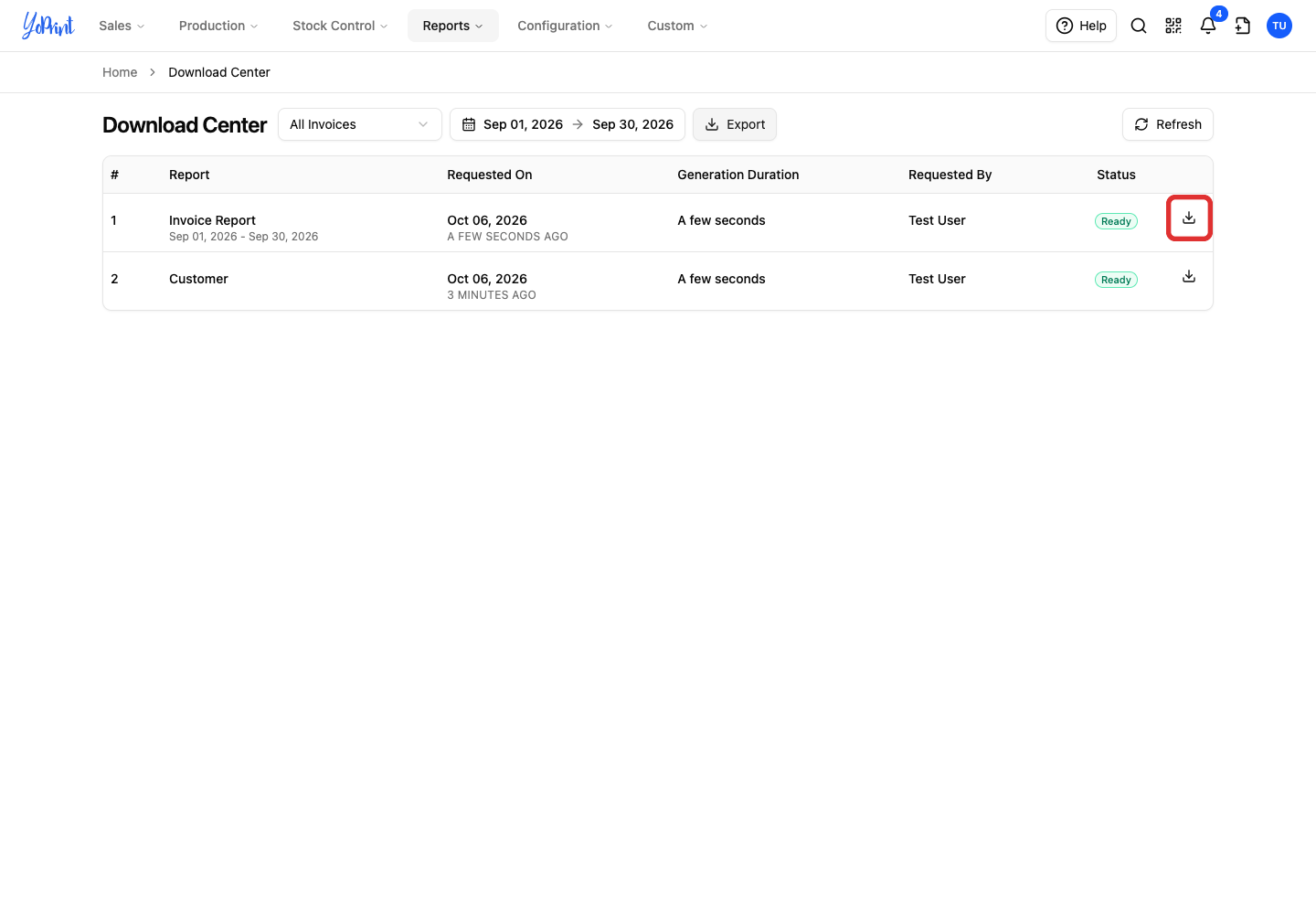The height and width of the screenshot is (914, 1316).
Task: Expand the Custom menu
Action: pyautogui.click(x=677, y=26)
